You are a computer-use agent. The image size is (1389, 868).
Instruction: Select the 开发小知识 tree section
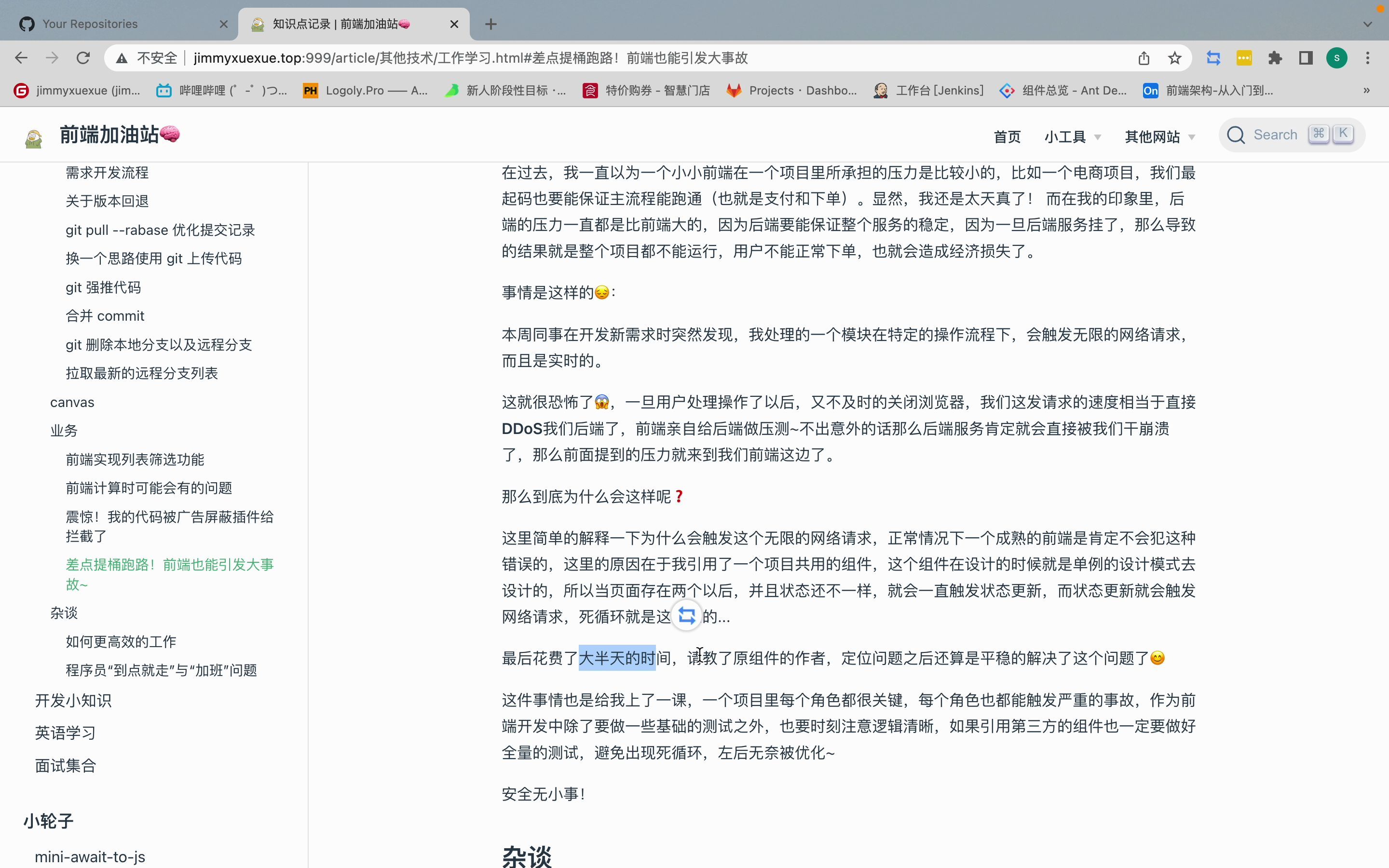pos(73,700)
